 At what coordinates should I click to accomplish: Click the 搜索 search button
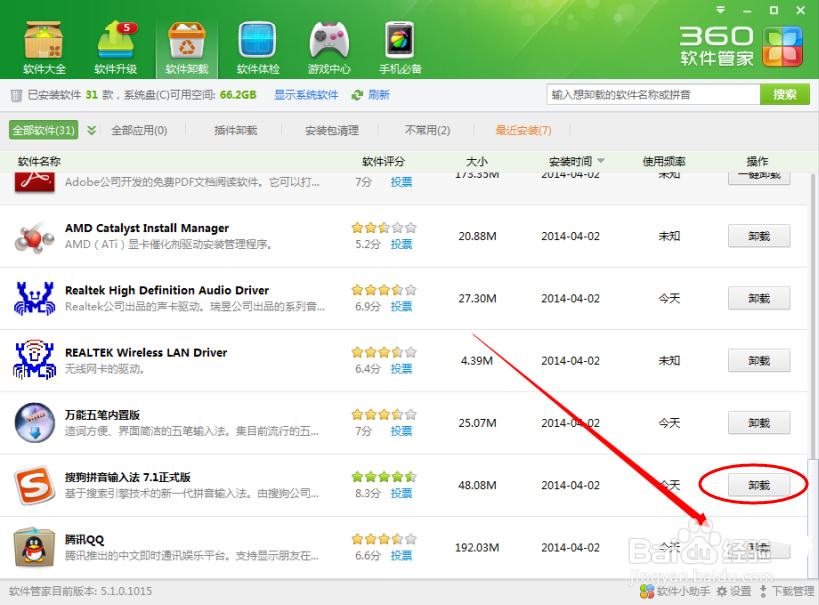pyautogui.click(x=785, y=95)
